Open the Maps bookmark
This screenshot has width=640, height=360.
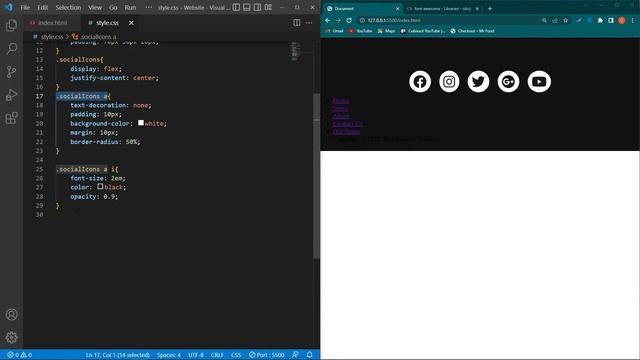click(387, 31)
